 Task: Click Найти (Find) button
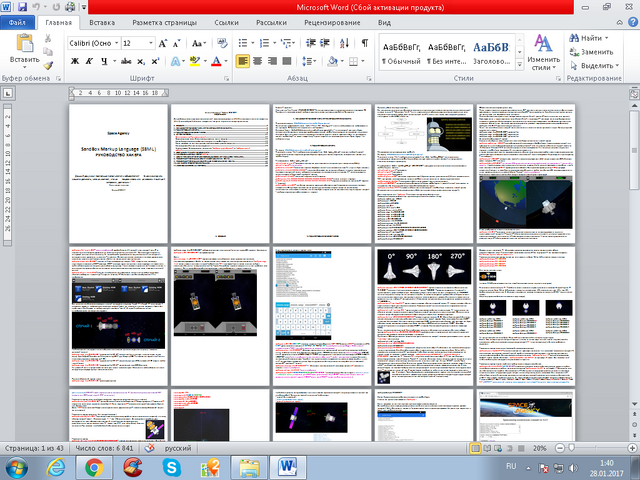[x=588, y=38]
